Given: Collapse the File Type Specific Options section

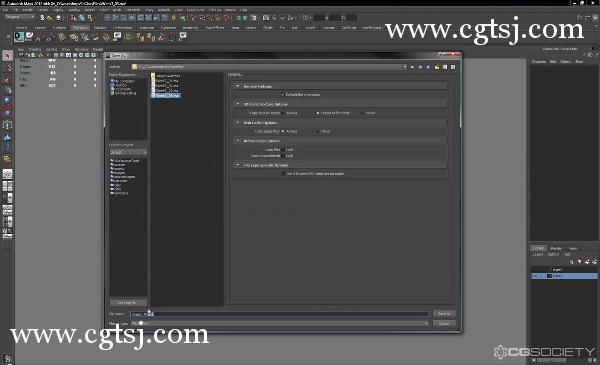Looking at the screenshot, I should 238,165.
